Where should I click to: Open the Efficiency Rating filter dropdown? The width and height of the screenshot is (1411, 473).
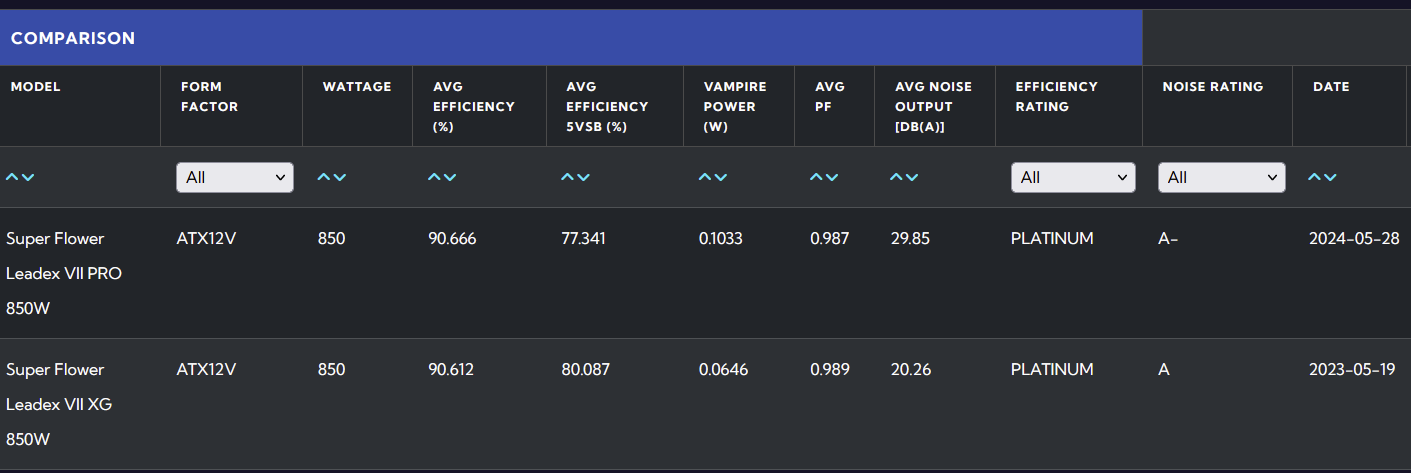tap(1073, 177)
